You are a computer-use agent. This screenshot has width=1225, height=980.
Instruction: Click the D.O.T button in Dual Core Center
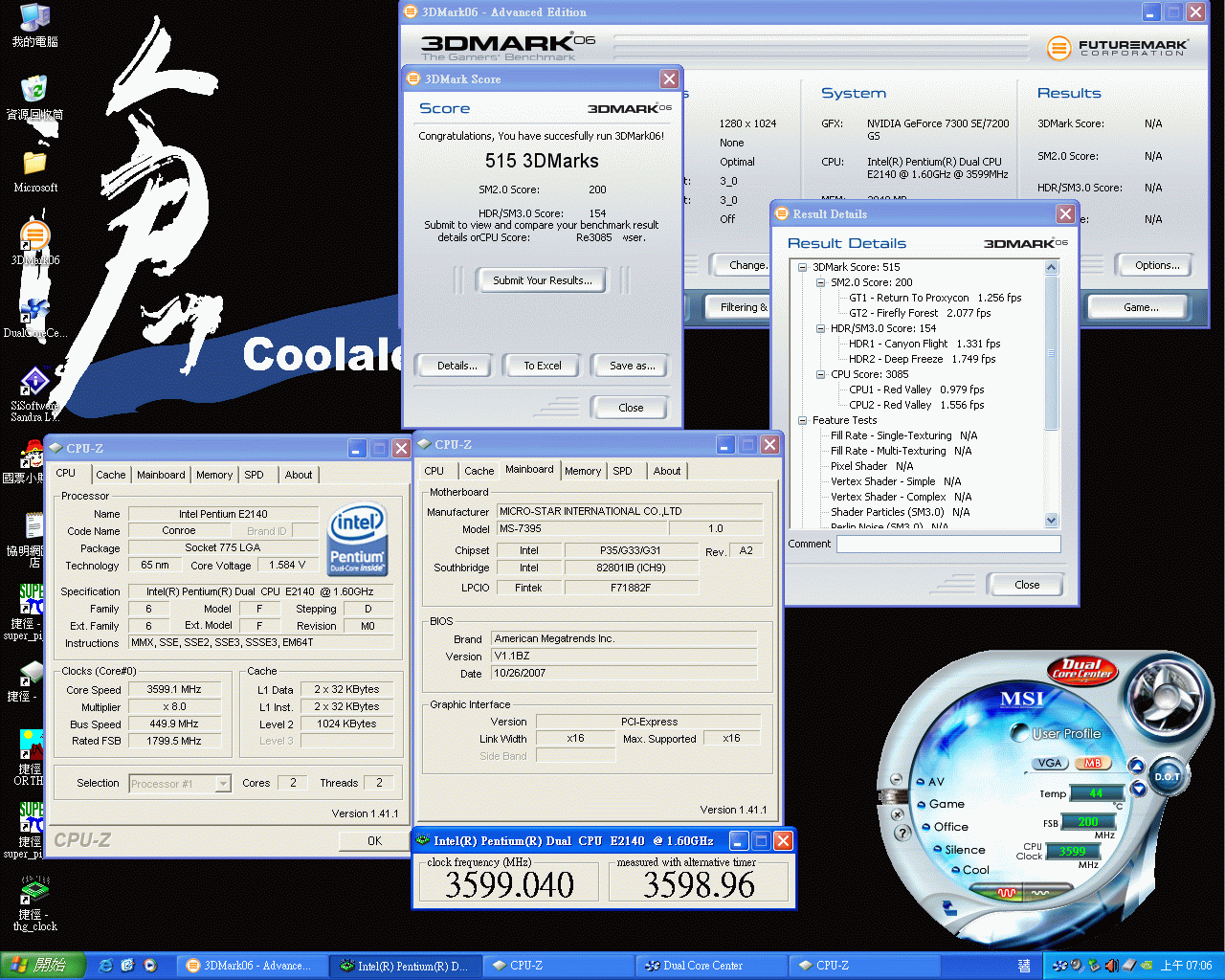point(1167,776)
